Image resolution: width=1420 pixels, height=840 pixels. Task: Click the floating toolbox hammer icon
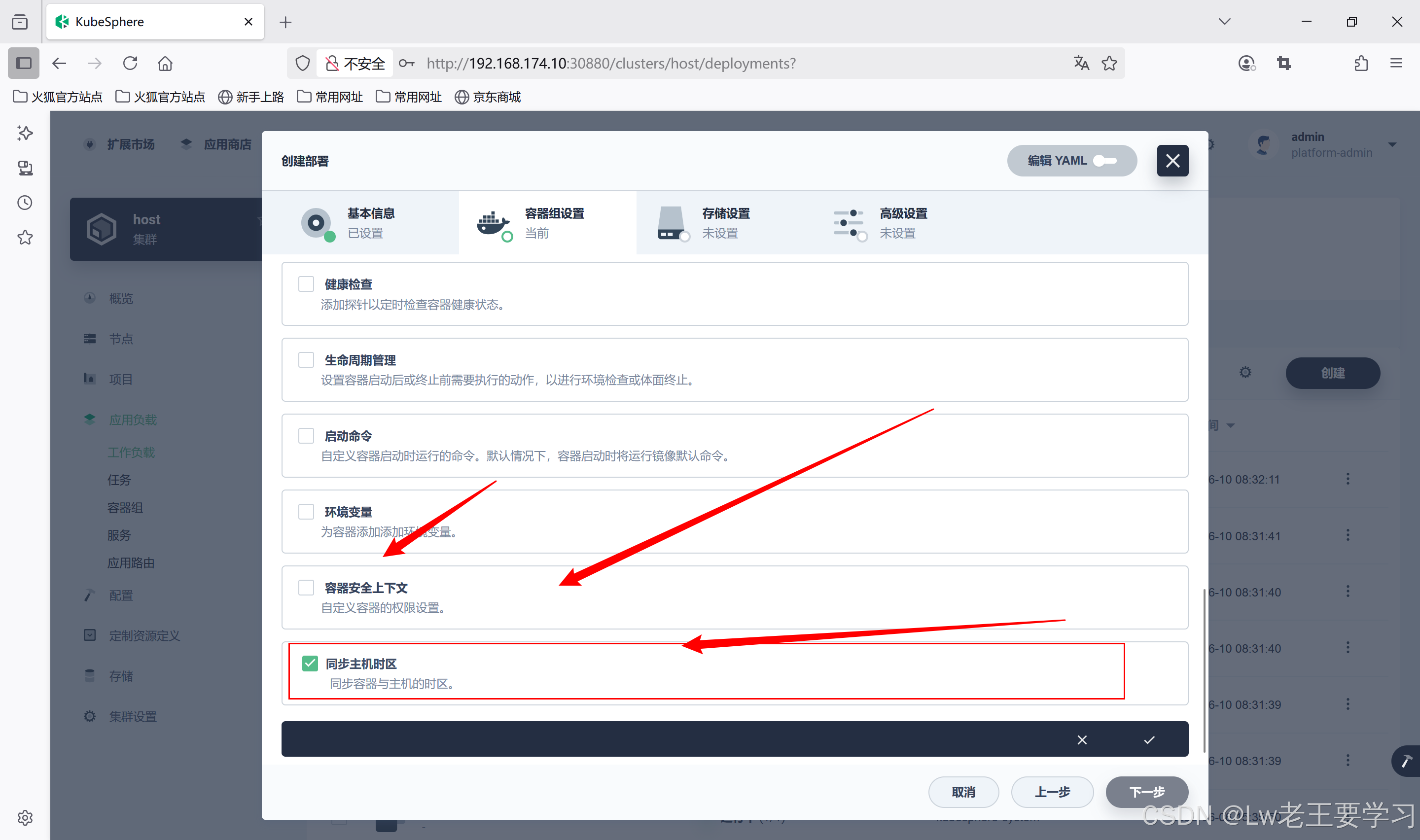1406,761
